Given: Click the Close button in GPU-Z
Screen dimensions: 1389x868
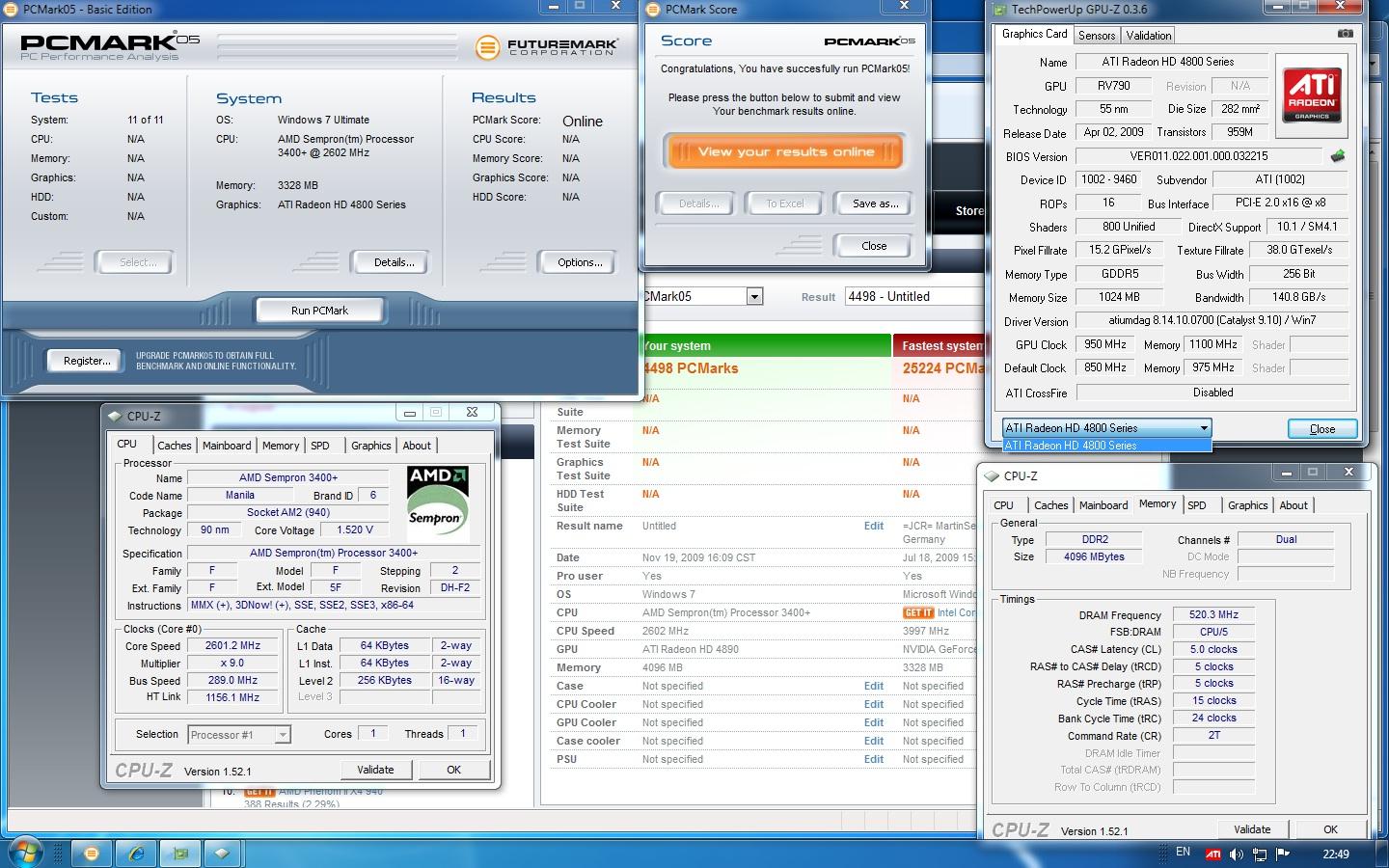Looking at the screenshot, I should pos(1322,429).
